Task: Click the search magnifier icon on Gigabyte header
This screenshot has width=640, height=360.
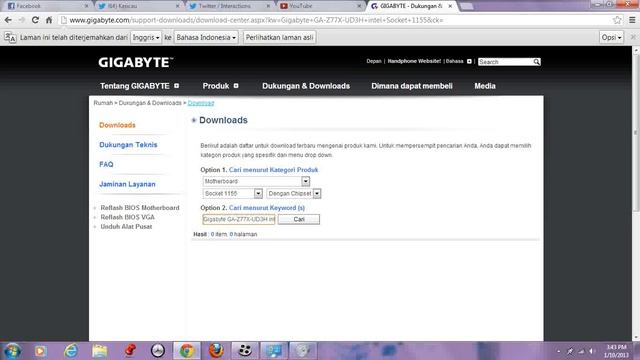Action: click(x=536, y=62)
